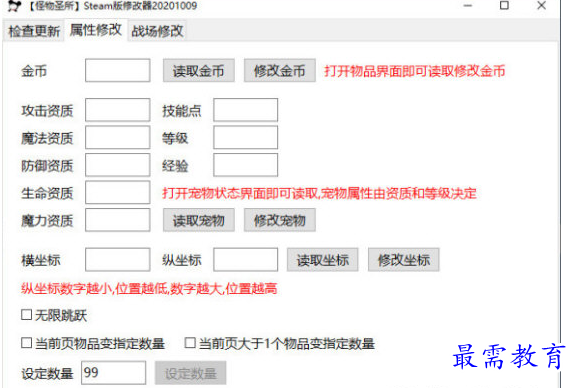This screenshot has height=388, width=574.
Task: Click the 魔力资质 label
Action: [47, 221]
